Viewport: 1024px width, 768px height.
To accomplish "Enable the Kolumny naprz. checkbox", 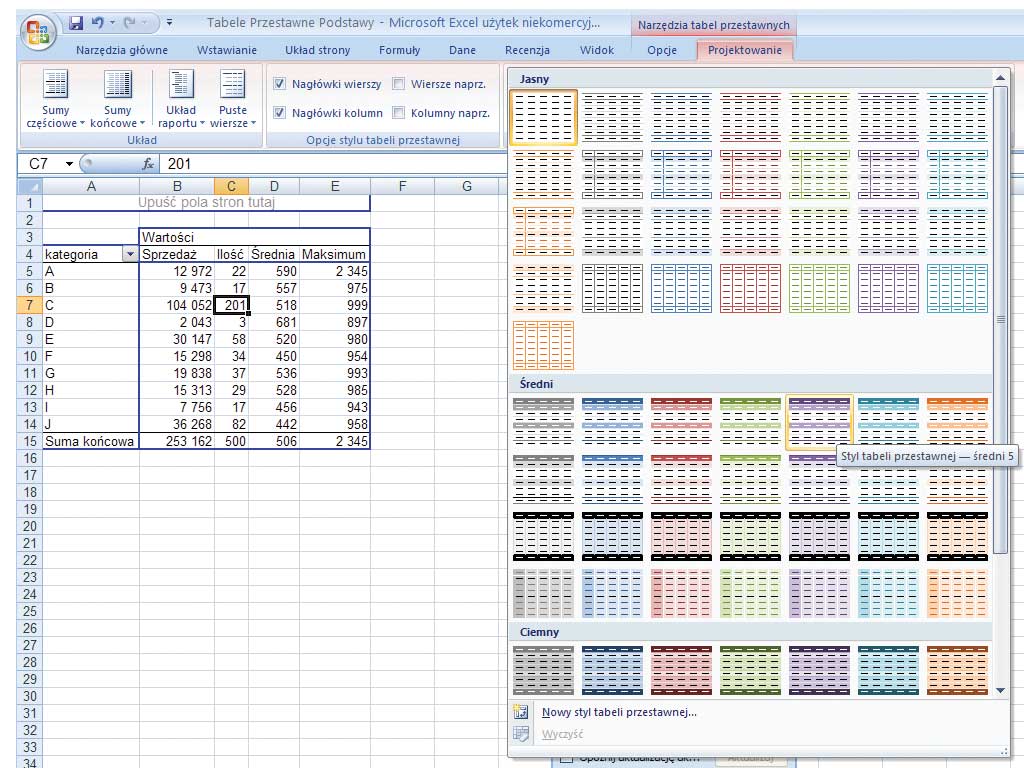I will pos(399,113).
